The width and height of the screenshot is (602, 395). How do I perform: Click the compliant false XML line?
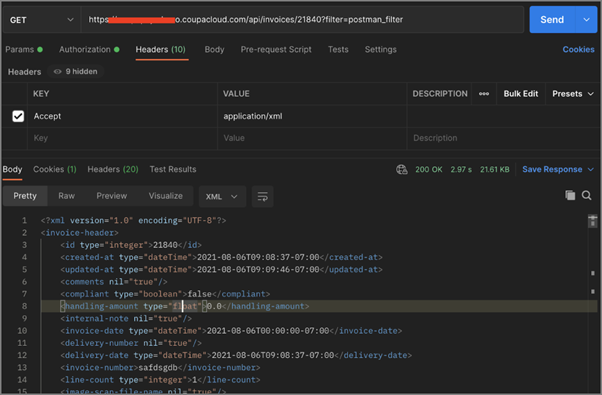coord(165,294)
